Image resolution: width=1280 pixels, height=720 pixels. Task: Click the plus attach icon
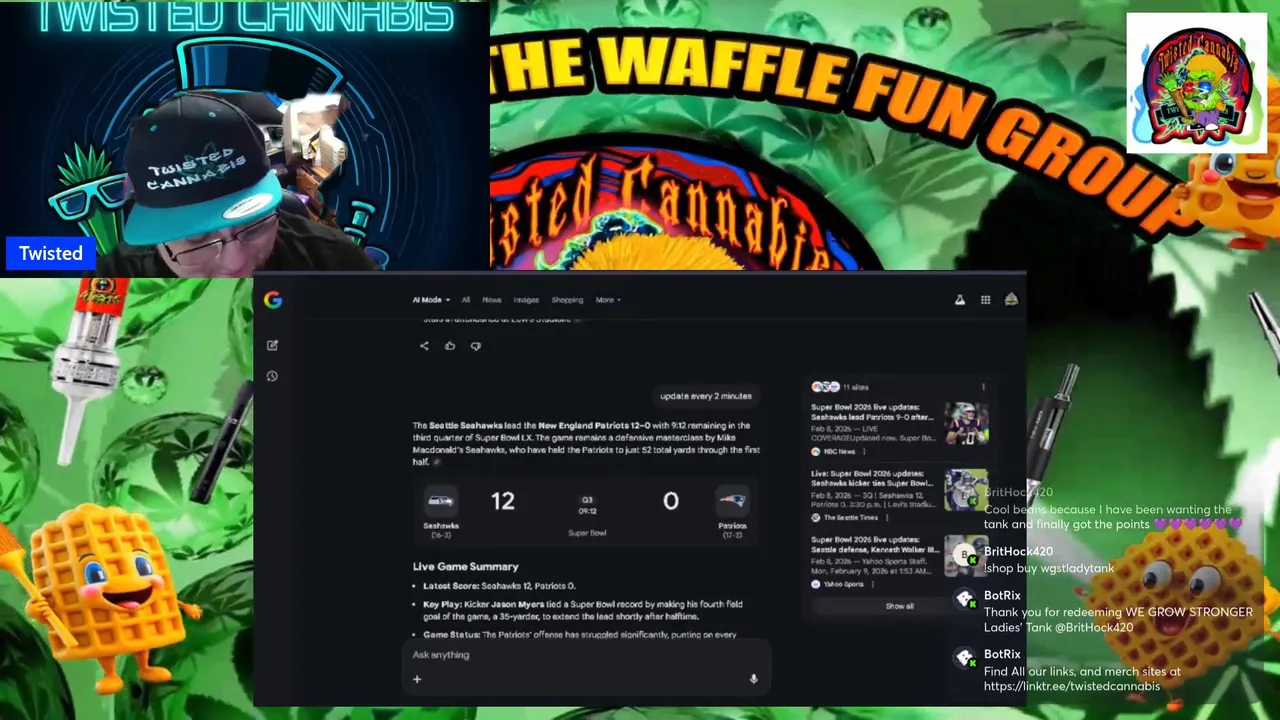pos(417,679)
